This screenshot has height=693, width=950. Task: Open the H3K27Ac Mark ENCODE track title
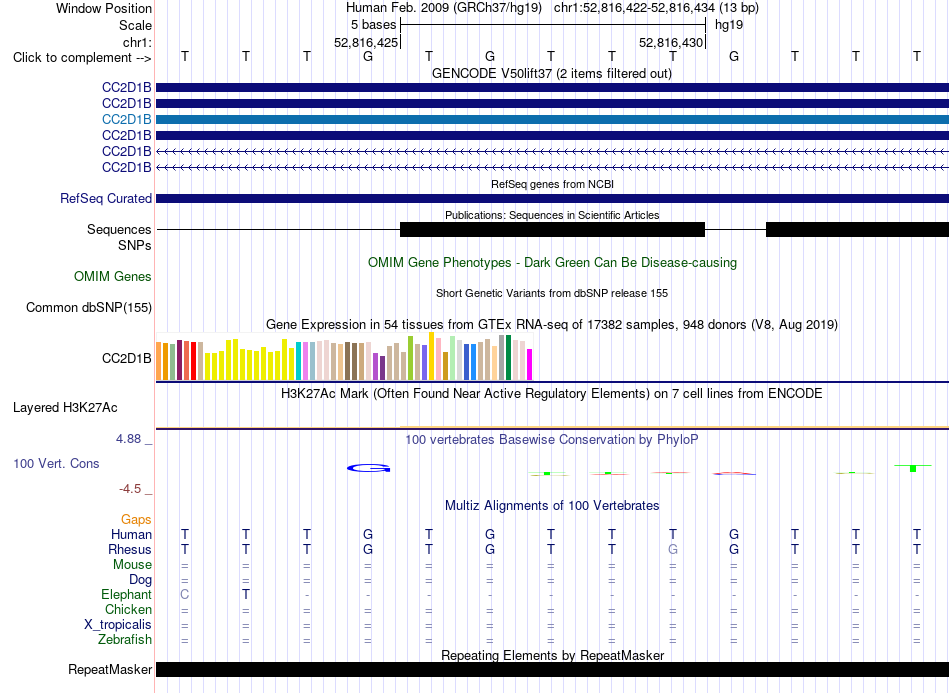(x=551, y=394)
